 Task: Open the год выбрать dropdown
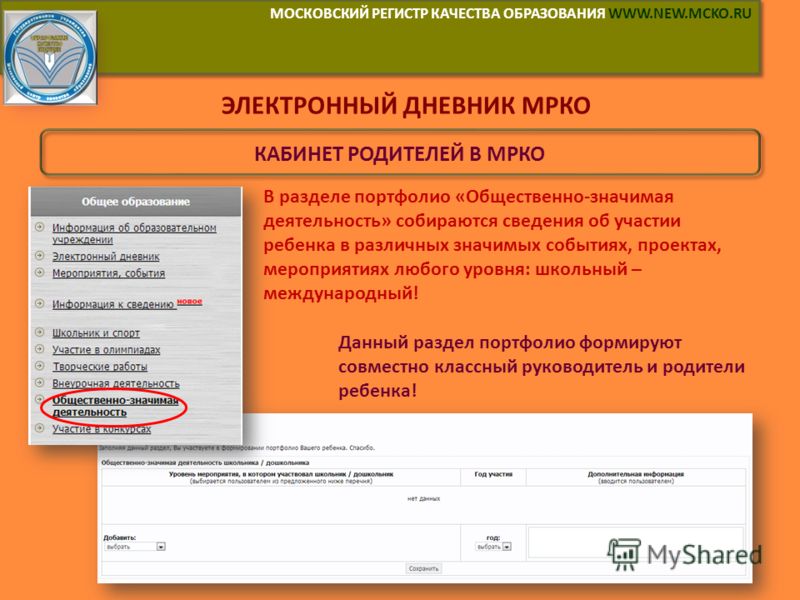click(493, 546)
